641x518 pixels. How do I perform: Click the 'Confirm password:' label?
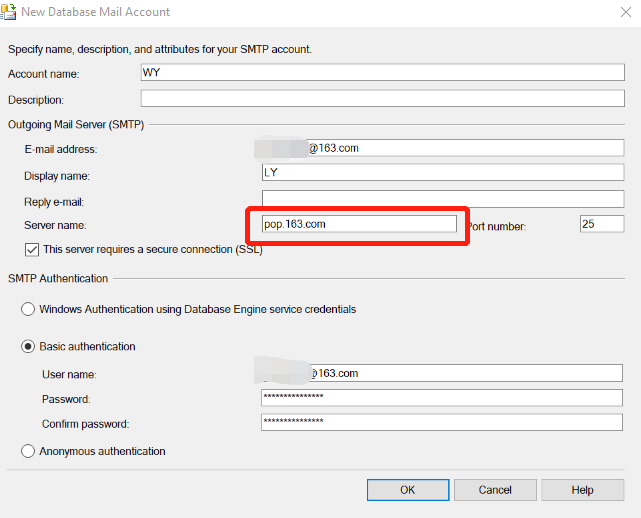85,424
